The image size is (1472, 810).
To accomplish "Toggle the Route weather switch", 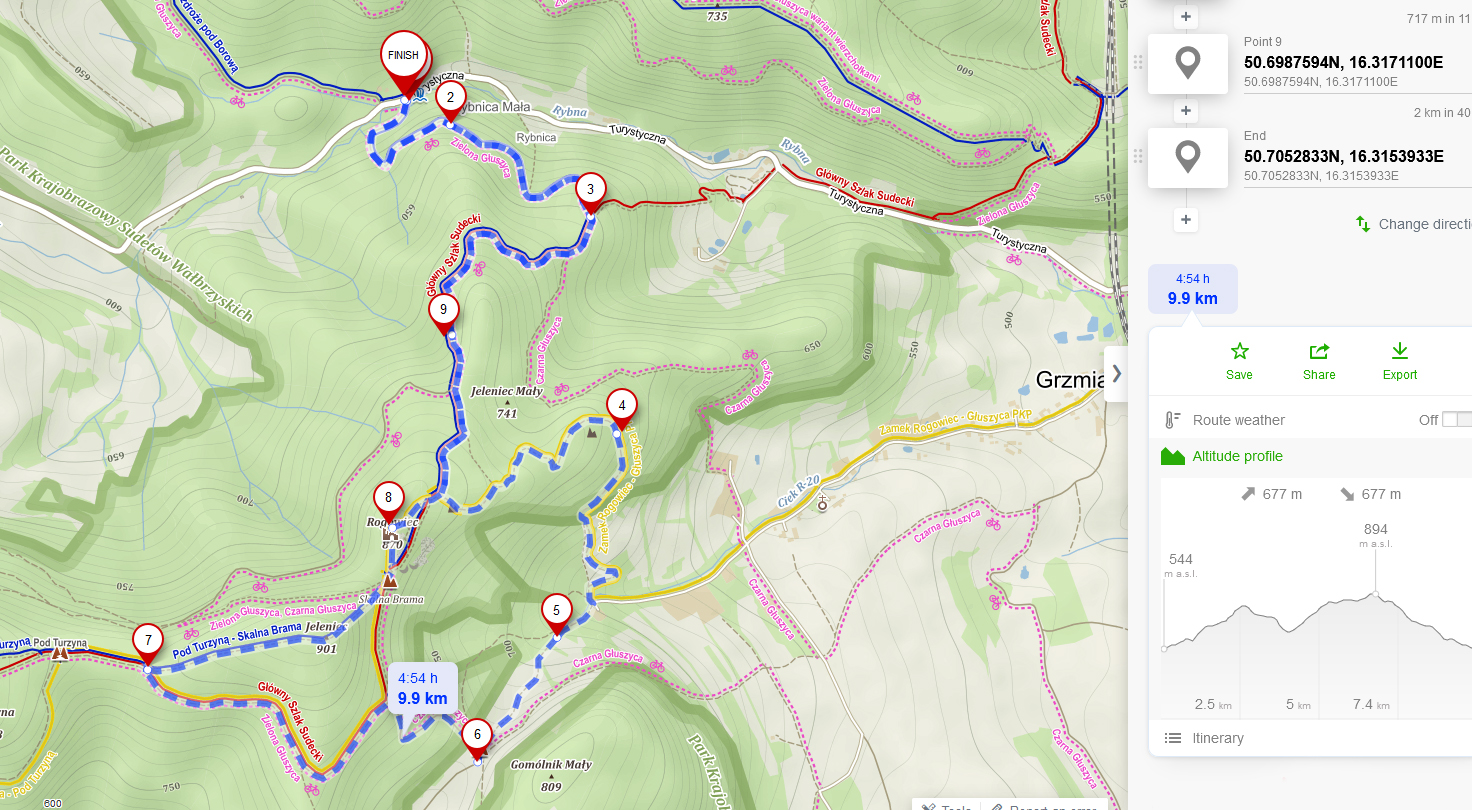I will [x=1457, y=420].
